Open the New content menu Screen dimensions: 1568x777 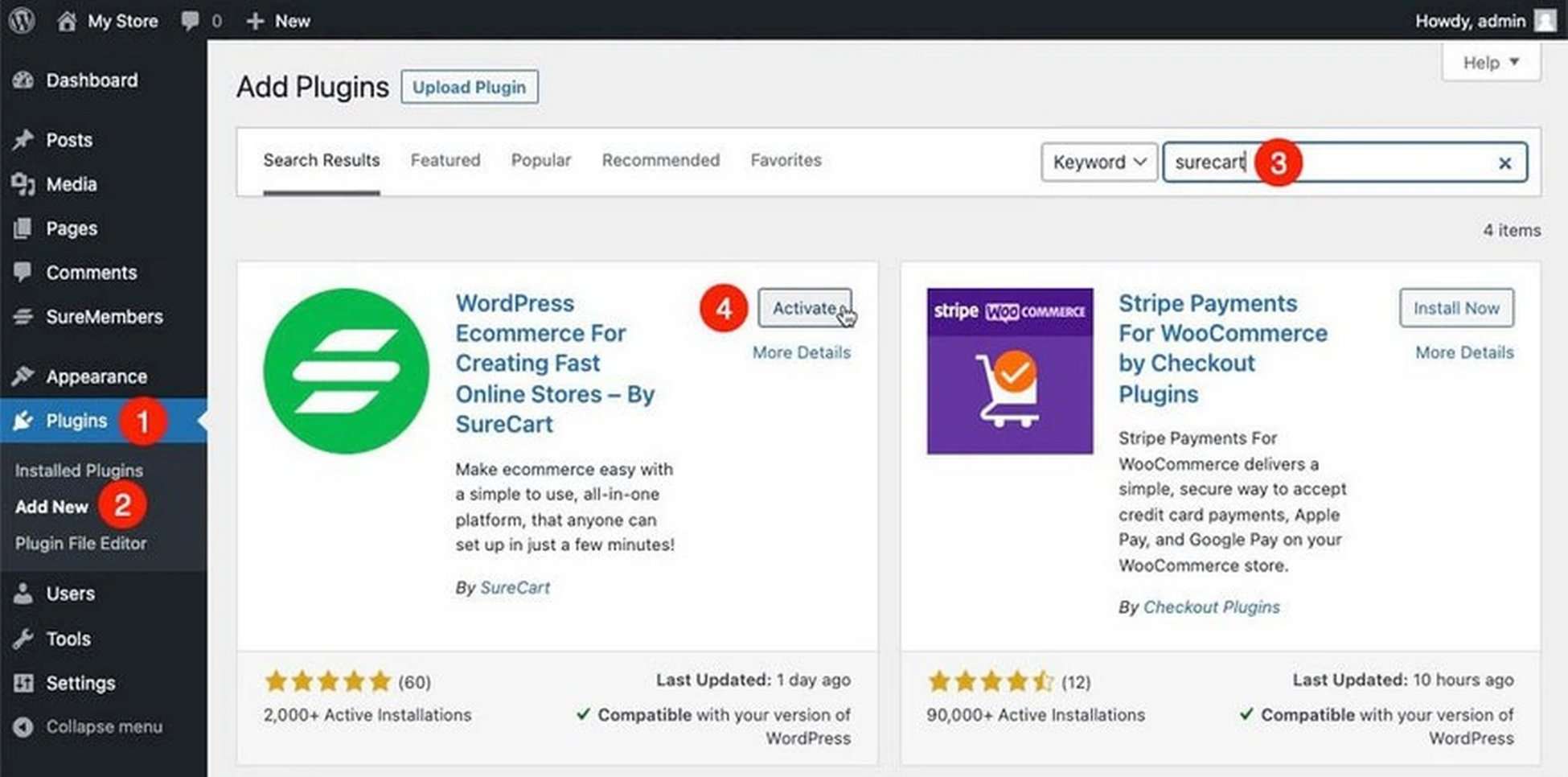pos(278,21)
